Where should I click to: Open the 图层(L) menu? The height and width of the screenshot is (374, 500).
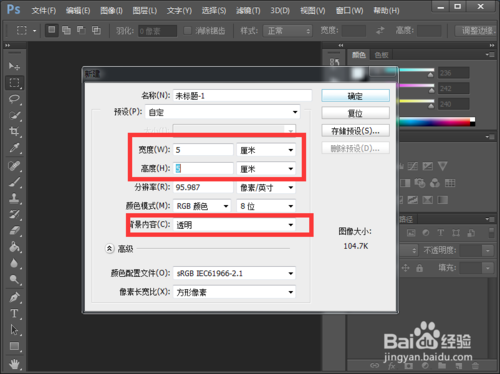[x=145, y=11]
